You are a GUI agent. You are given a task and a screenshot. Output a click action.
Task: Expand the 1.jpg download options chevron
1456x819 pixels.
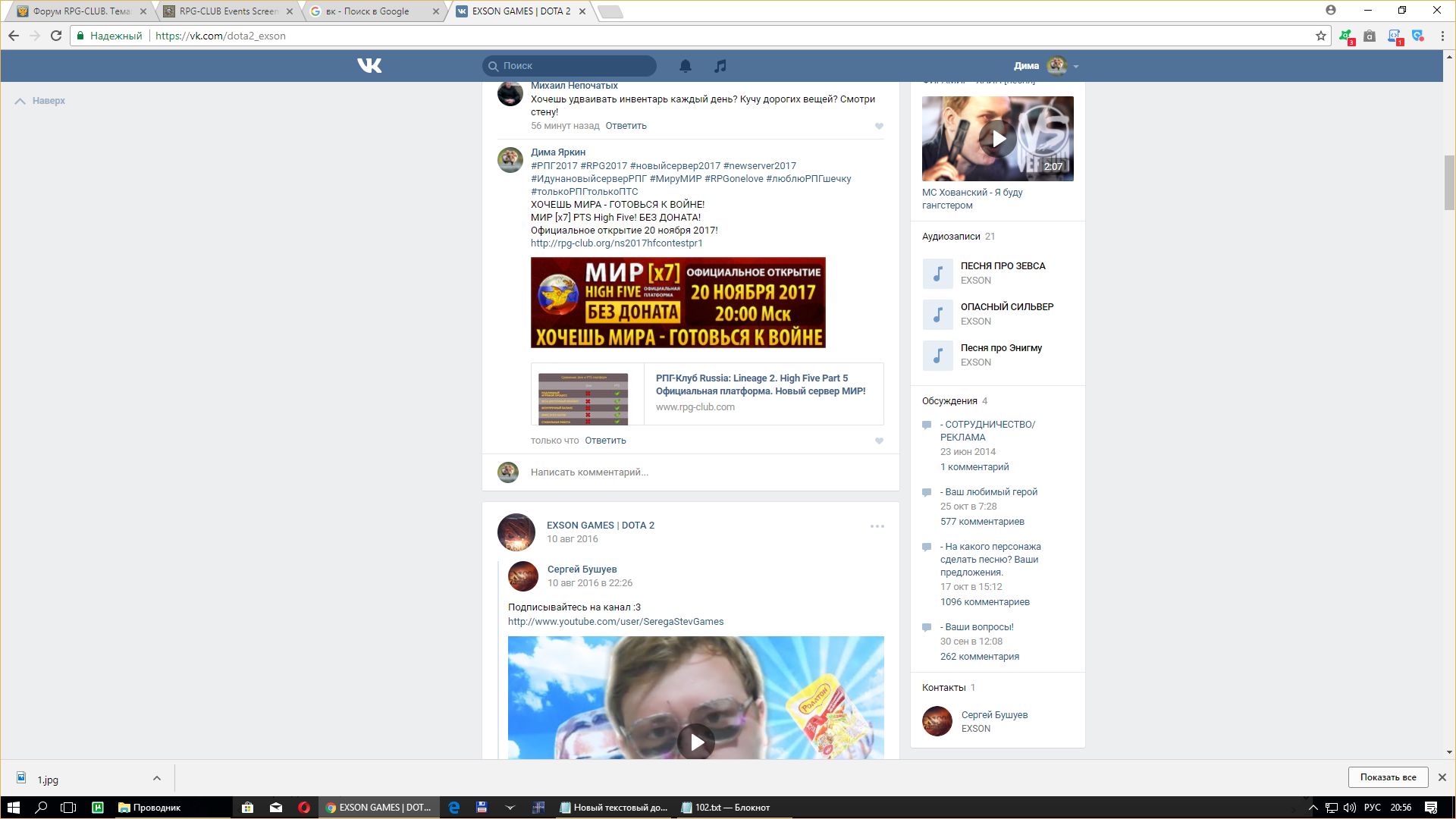[x=156, y=778]
